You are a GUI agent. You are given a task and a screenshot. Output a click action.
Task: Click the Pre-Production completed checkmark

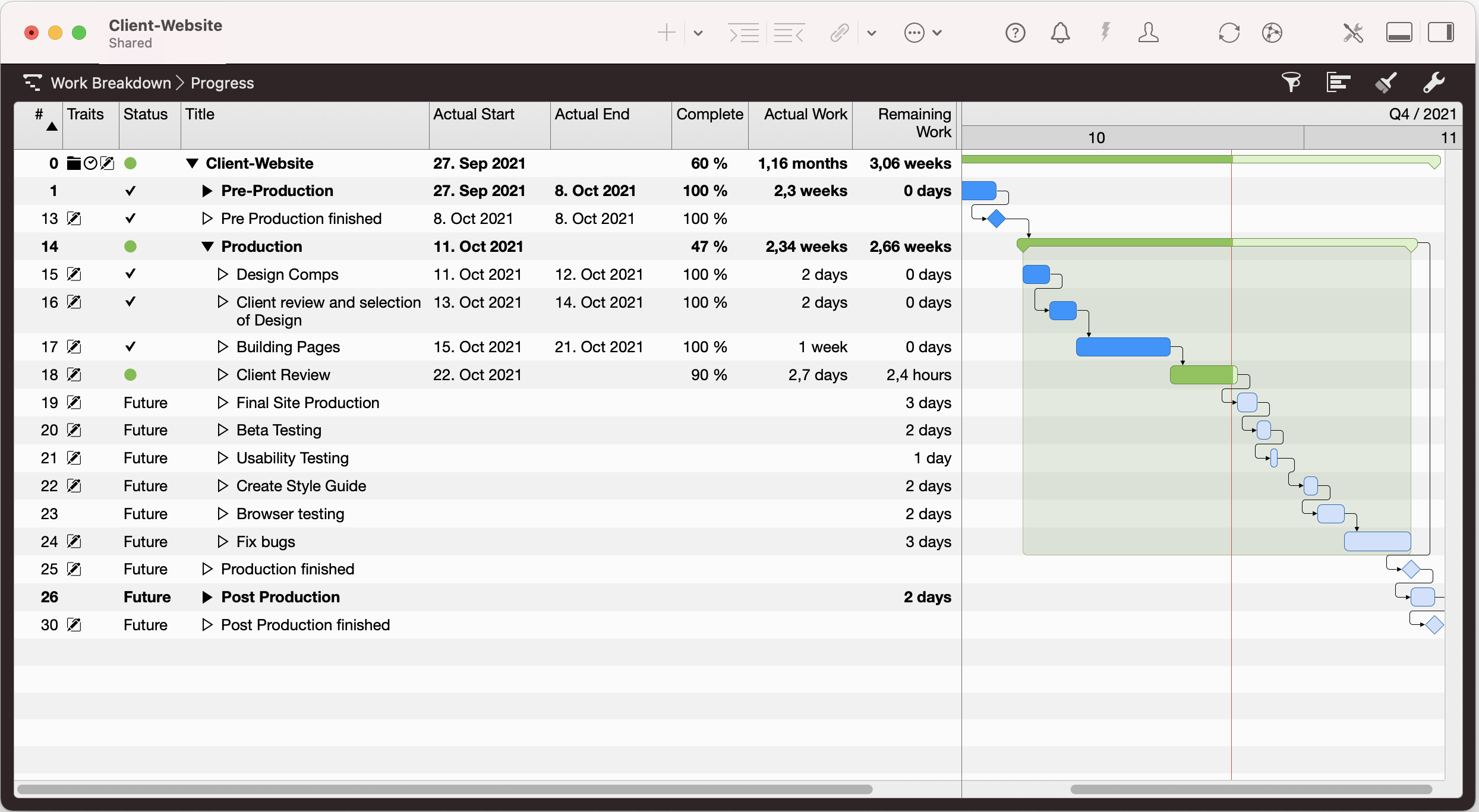(131, 191)
